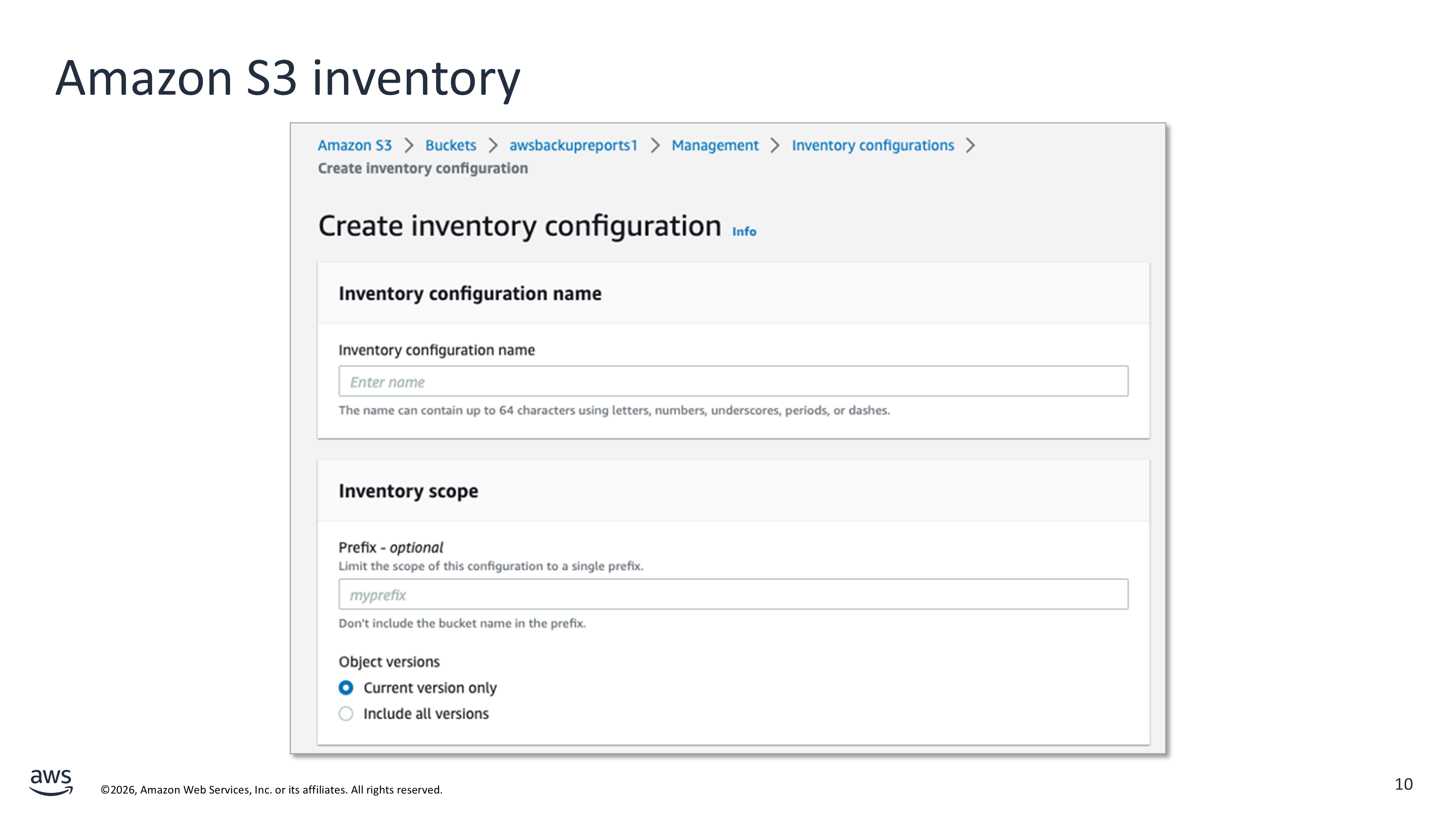Viewport: 1456px width, 819px height.
Task: Go to awsbackupreports1 bucket breadcrumb
Action: click(x=573, y=145)
